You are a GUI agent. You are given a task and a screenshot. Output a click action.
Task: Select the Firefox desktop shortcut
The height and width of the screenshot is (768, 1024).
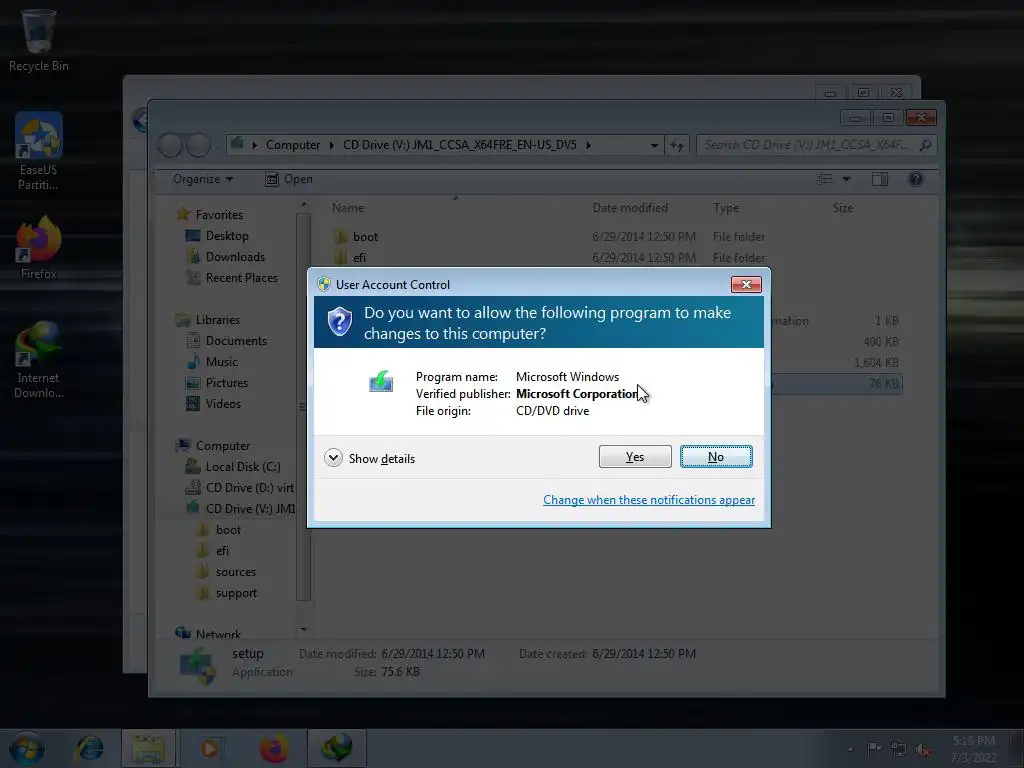(x=39, y=248)
